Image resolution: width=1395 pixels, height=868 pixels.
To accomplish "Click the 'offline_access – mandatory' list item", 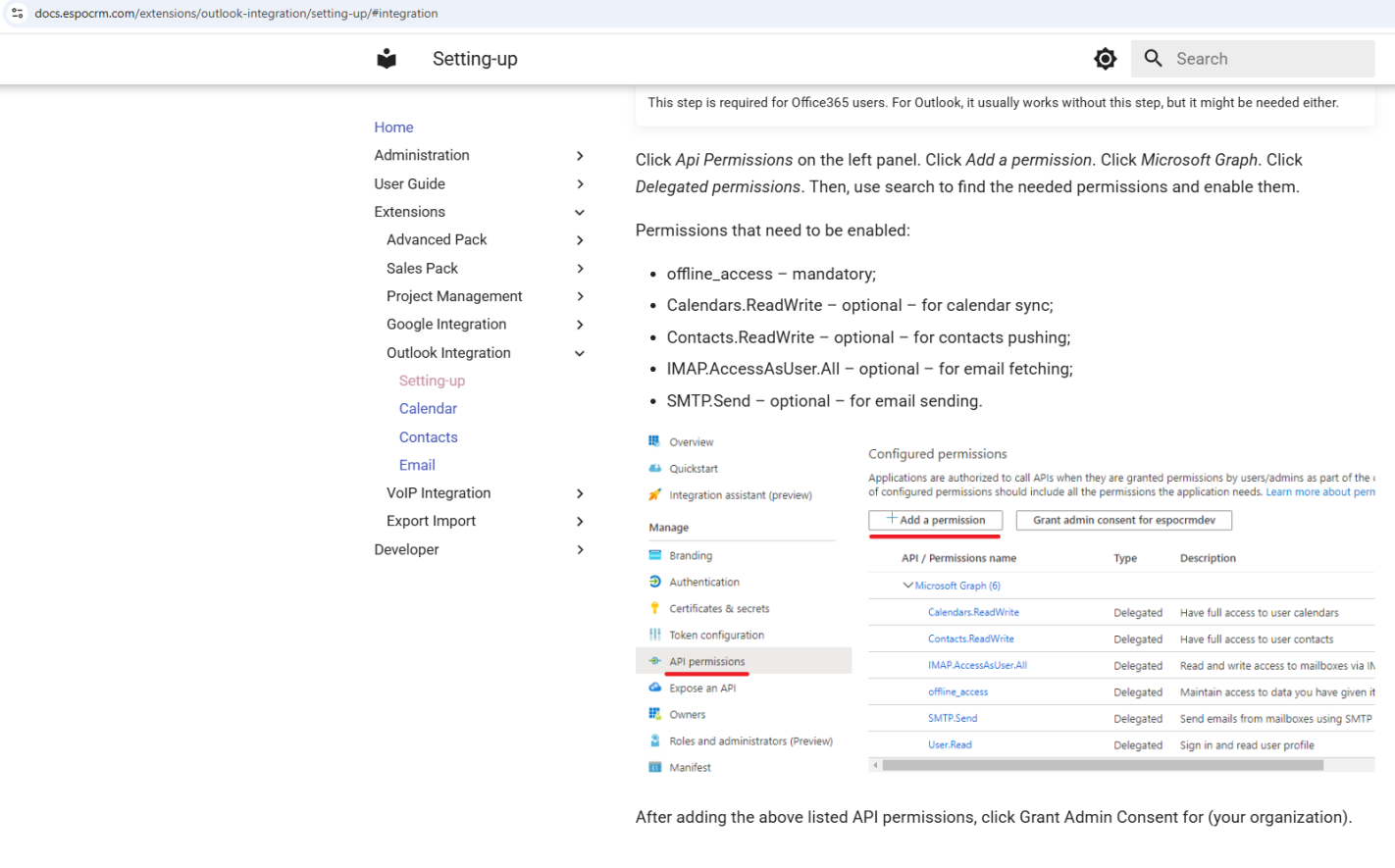I will click(771, 274).
